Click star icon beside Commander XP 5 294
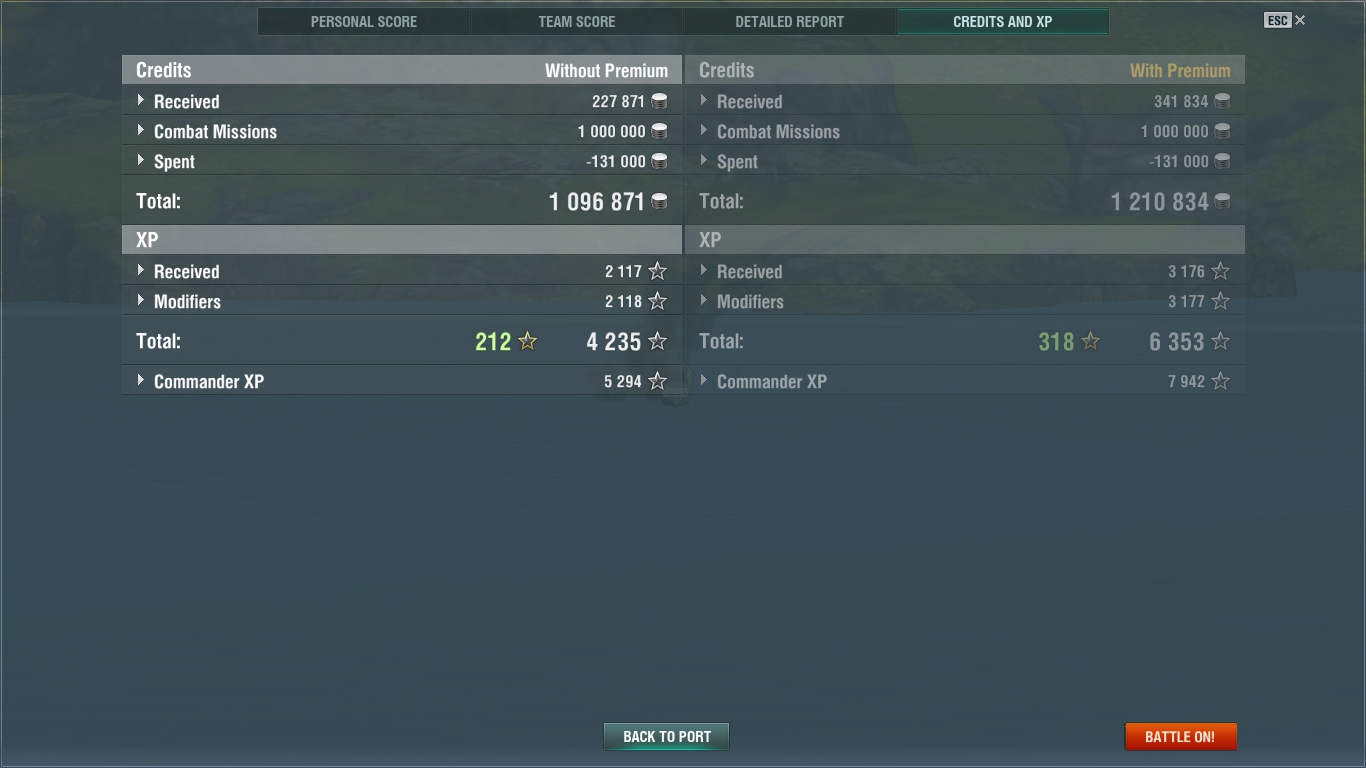1366x768 pixels. 657,381
